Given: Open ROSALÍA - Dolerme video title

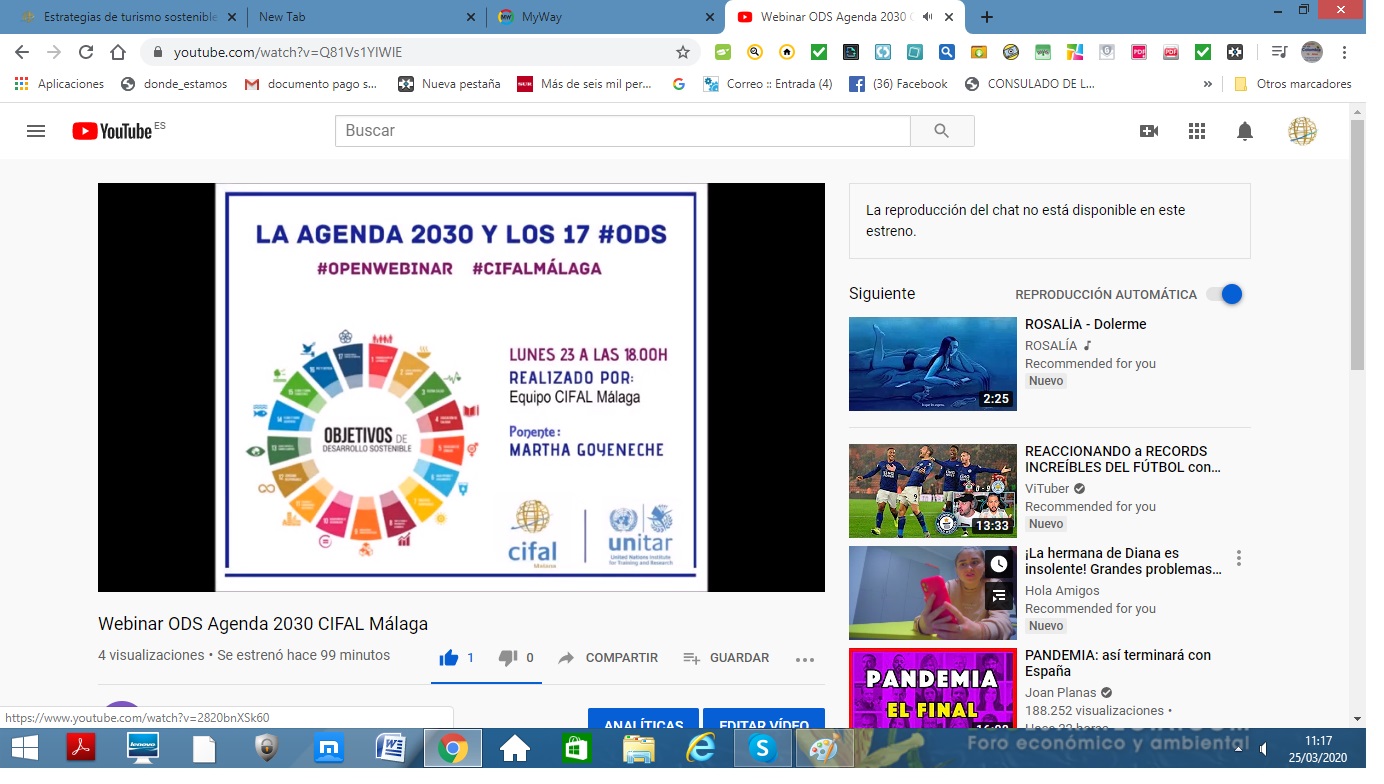Looking at the screenshot, I should (x=1086, y=324).
